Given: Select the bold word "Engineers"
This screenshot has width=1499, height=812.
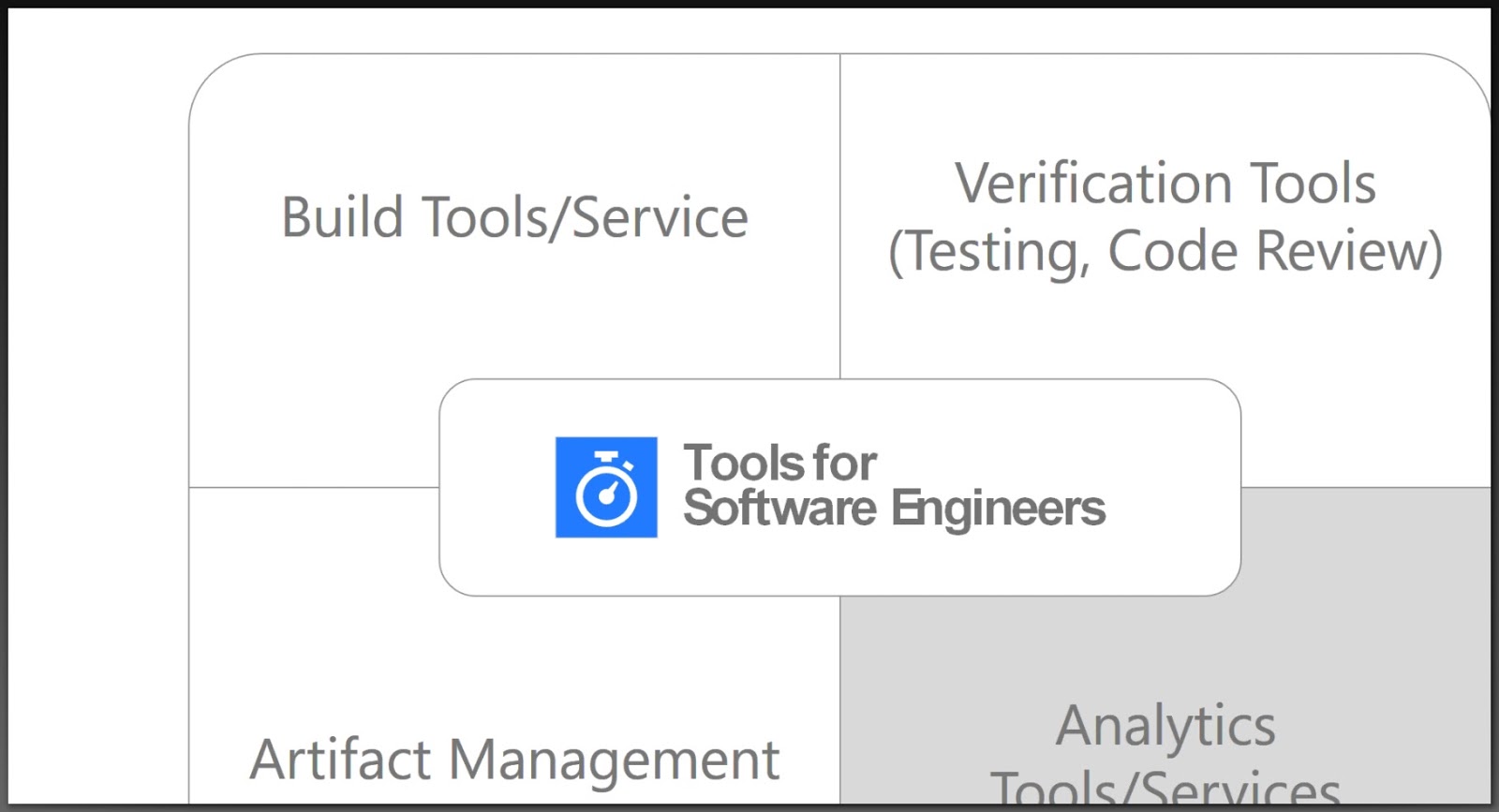Looking at the screenshot, I should [x=999, y=509].
